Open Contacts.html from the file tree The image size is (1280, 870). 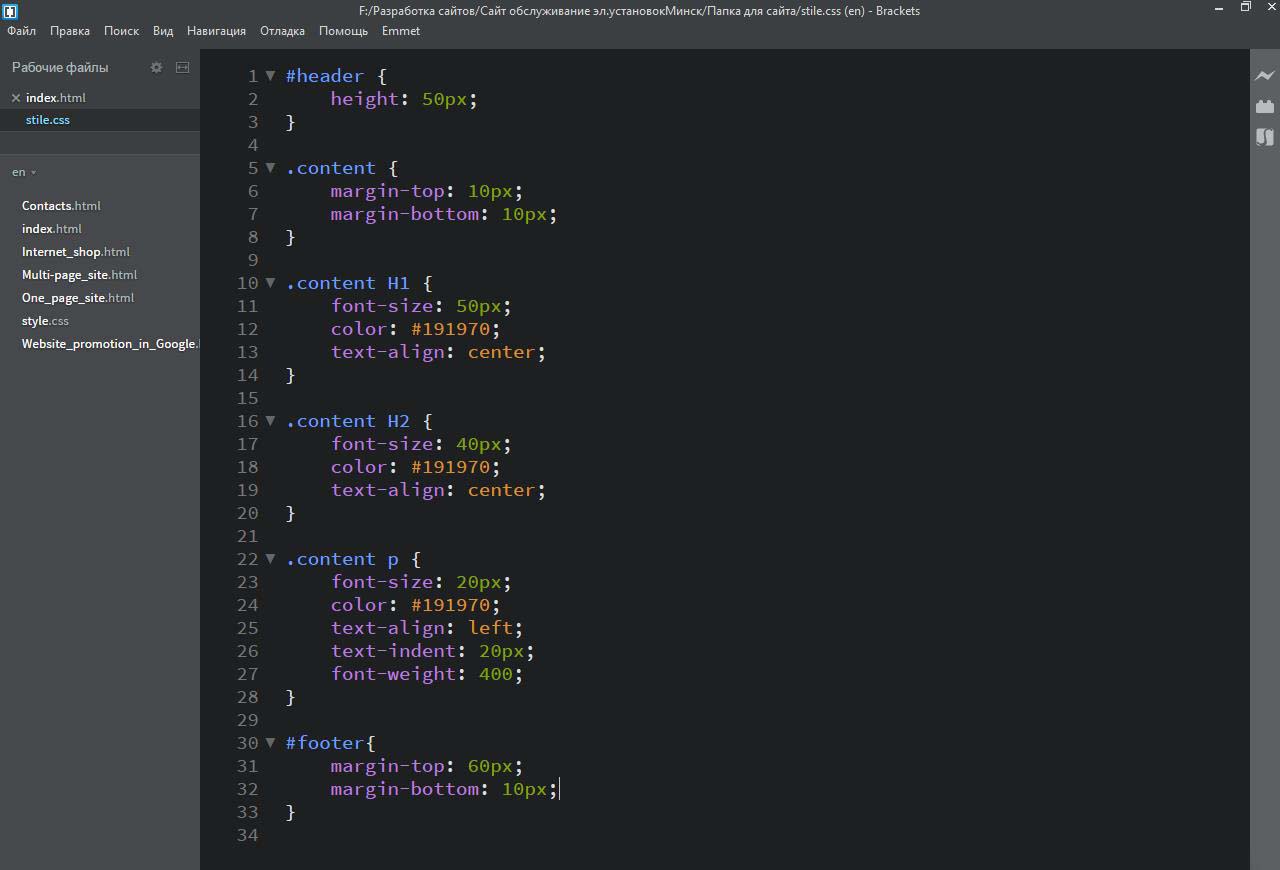click(x=61, y=206)
